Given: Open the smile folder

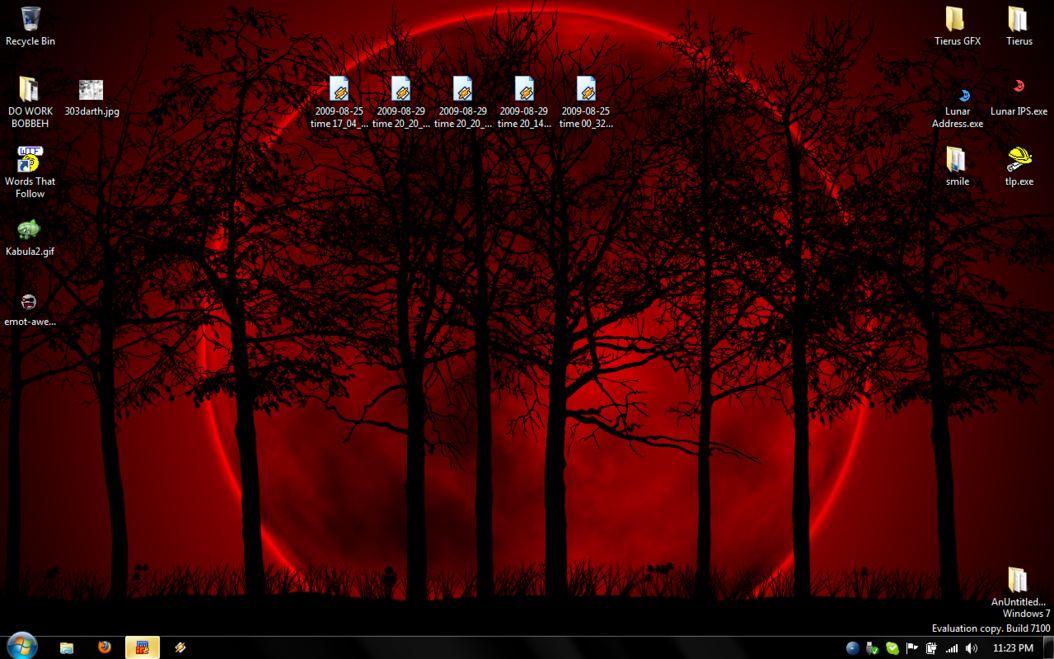Looking at the screenshot, I should [x=956, y=160].
